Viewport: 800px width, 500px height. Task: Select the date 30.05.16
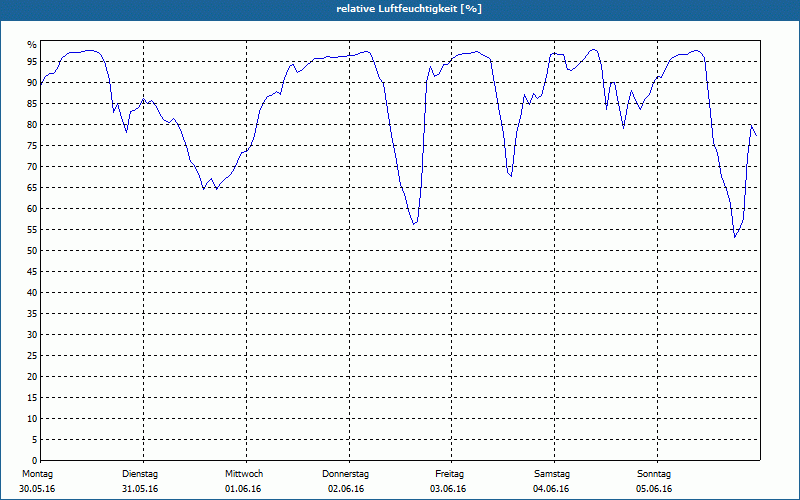(x=37, y=489)
